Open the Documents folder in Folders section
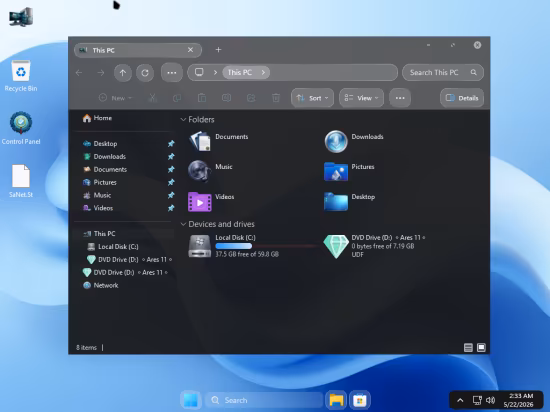Image resolution: width=550 pixels, height=412 pixels. (x=200, y=141)
